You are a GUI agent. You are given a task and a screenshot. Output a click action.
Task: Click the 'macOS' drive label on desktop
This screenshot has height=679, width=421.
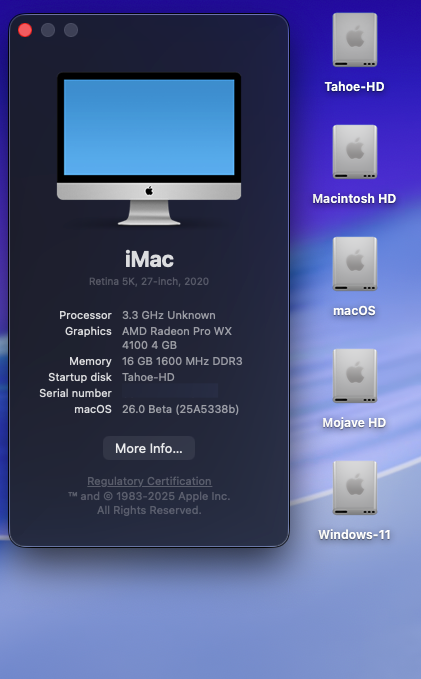354,311
